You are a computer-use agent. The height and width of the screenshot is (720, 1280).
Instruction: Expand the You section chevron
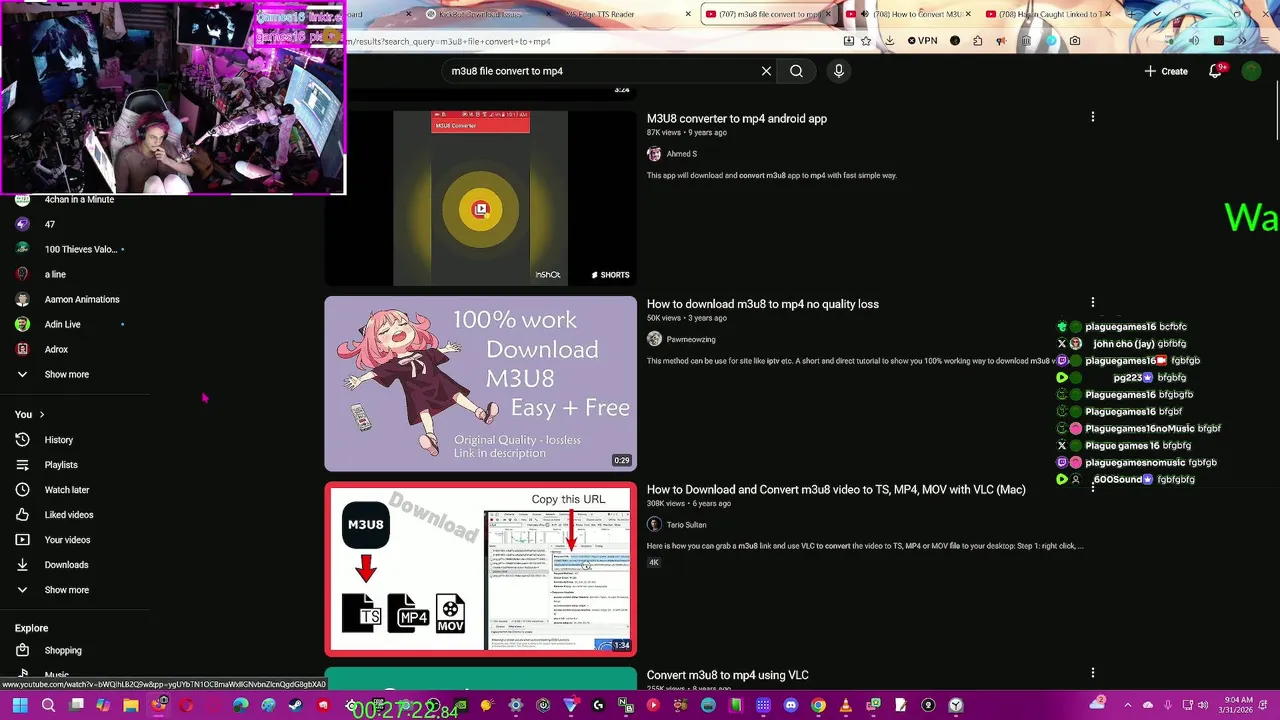(x=41, y=414)
